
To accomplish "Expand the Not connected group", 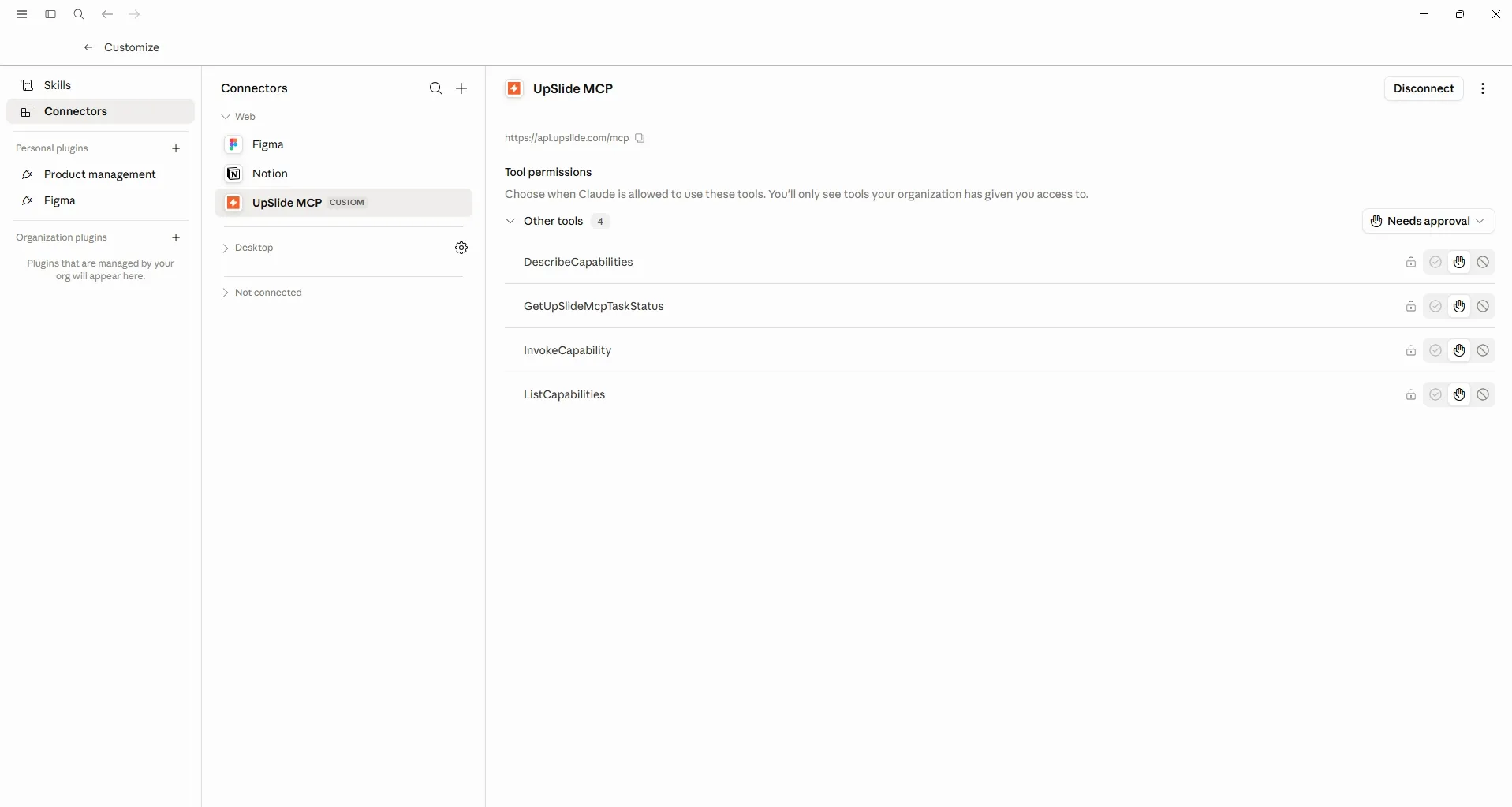I will tap(226, 293).
